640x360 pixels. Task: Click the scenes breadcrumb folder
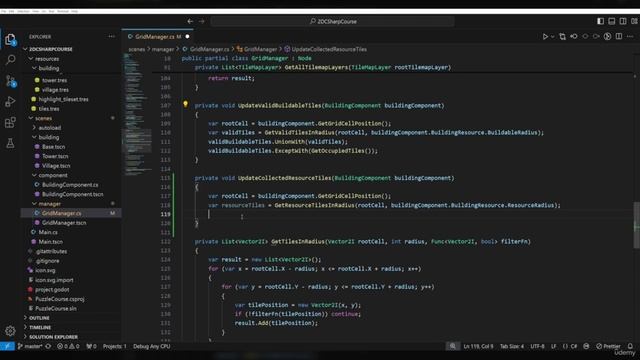coord(137,49)
